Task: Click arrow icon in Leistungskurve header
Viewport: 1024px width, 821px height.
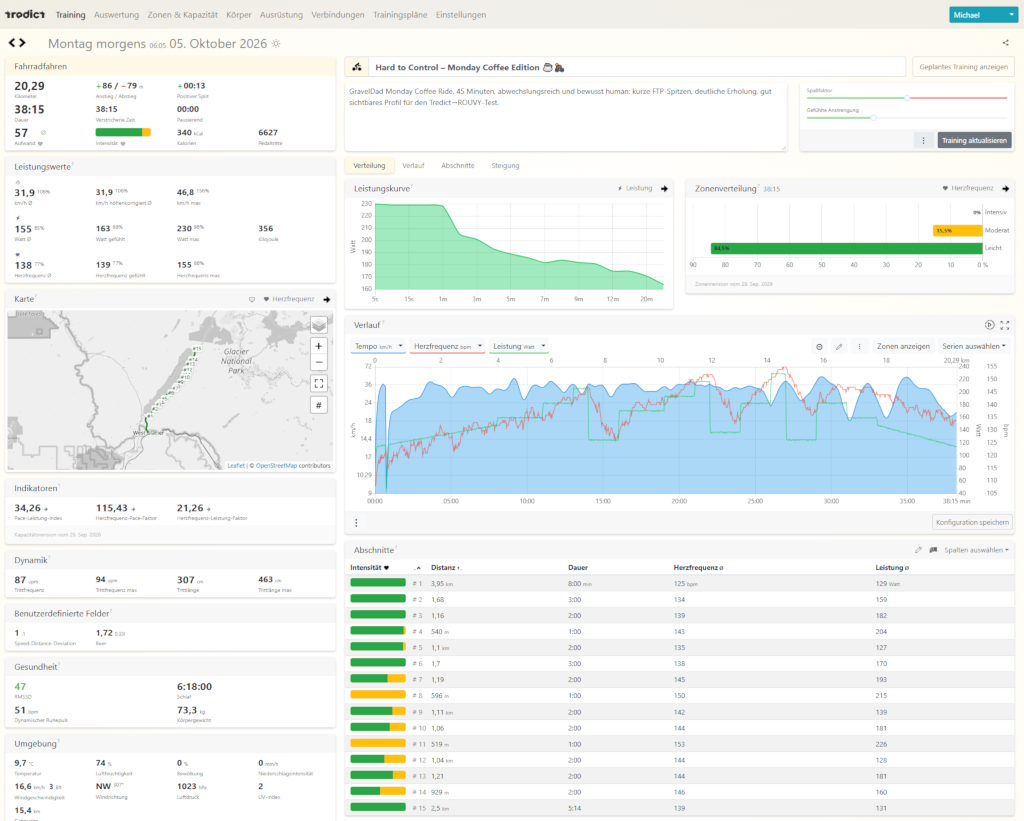Action: (664, 189)
